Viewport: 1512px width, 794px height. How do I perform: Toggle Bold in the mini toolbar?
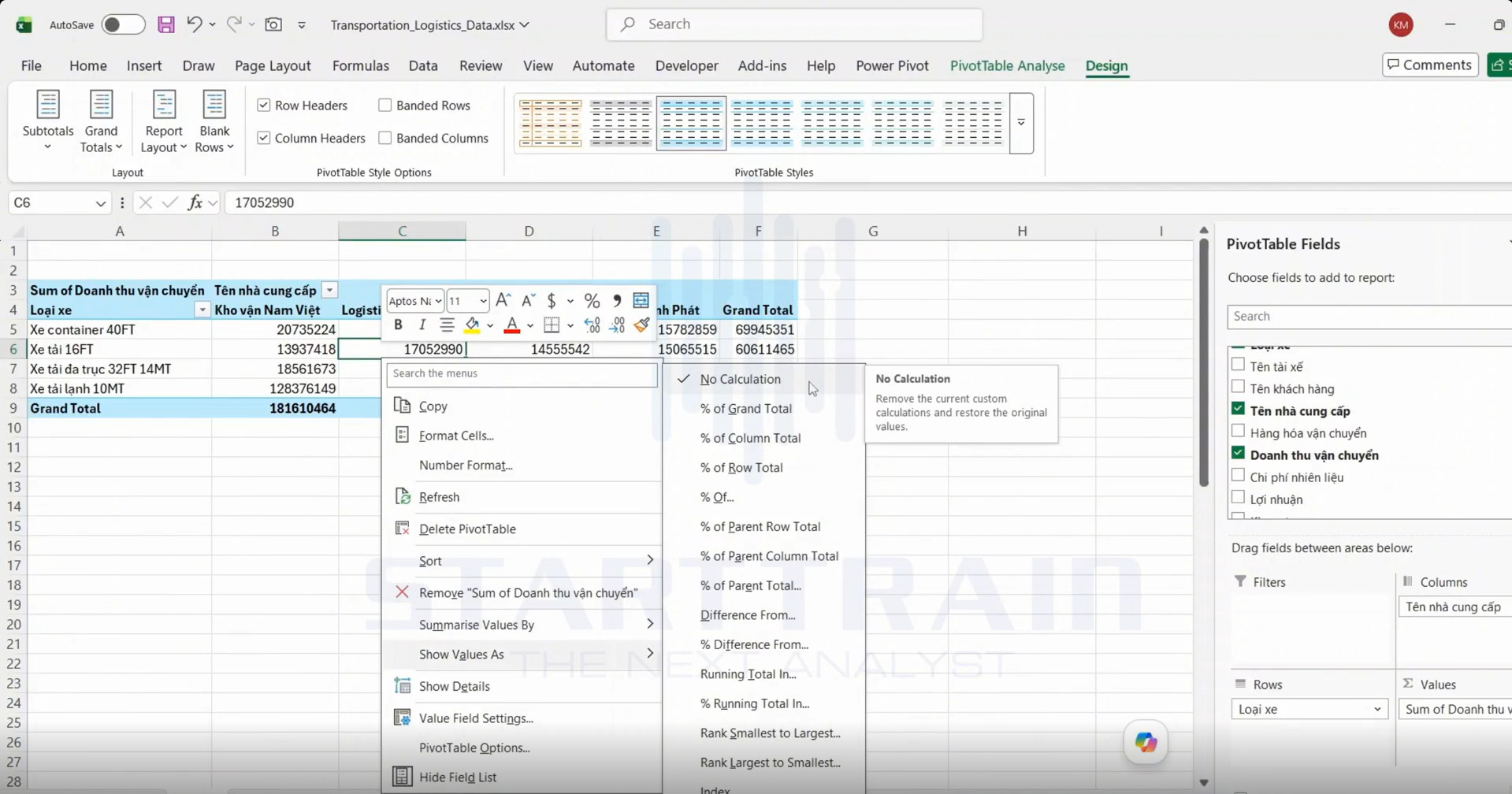point(398,325)
